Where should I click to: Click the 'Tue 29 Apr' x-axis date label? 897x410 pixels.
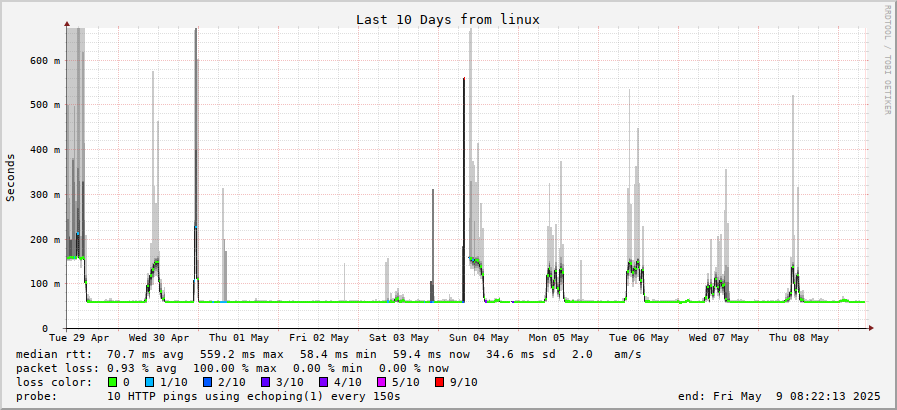click(79, 338)
